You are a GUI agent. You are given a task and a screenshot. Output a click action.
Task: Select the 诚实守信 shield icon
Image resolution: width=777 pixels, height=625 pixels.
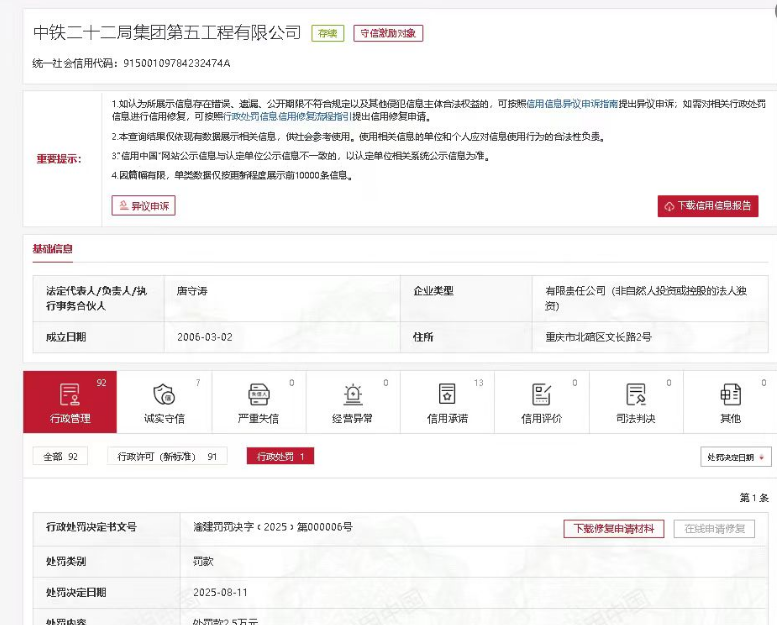click(164, 395)
